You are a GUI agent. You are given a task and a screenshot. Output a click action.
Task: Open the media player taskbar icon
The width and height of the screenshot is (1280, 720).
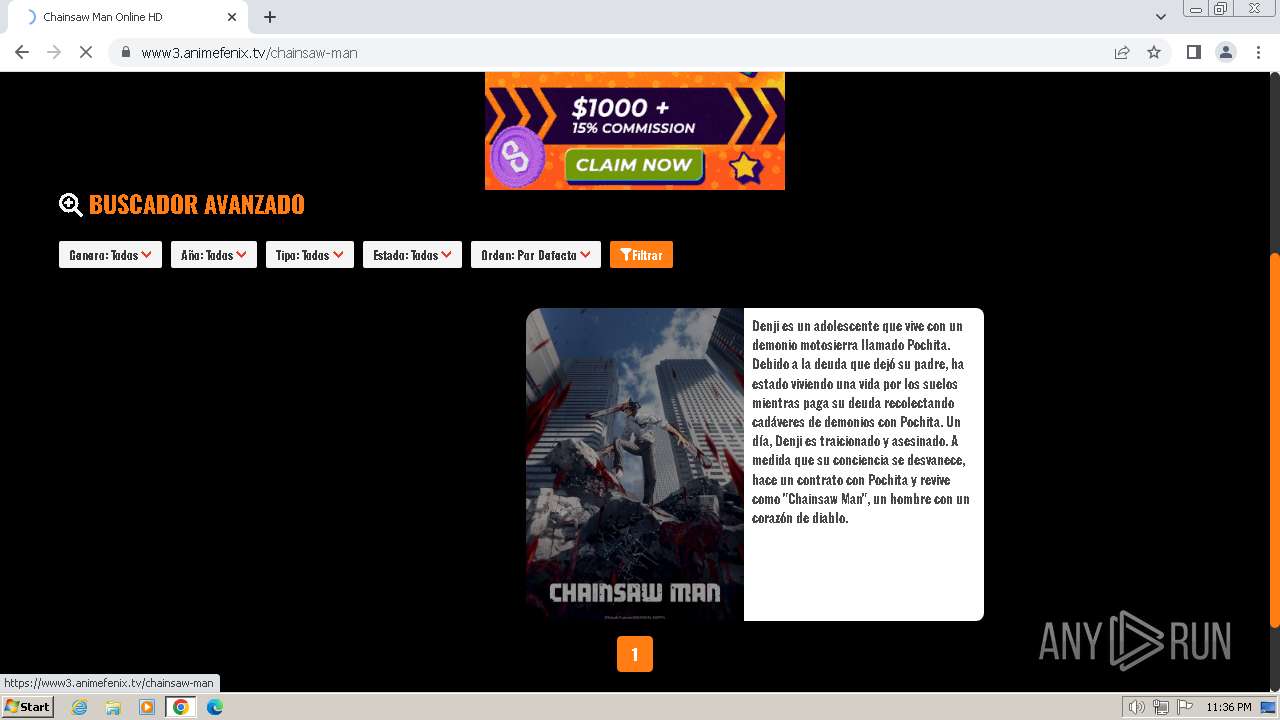(147, 707)
